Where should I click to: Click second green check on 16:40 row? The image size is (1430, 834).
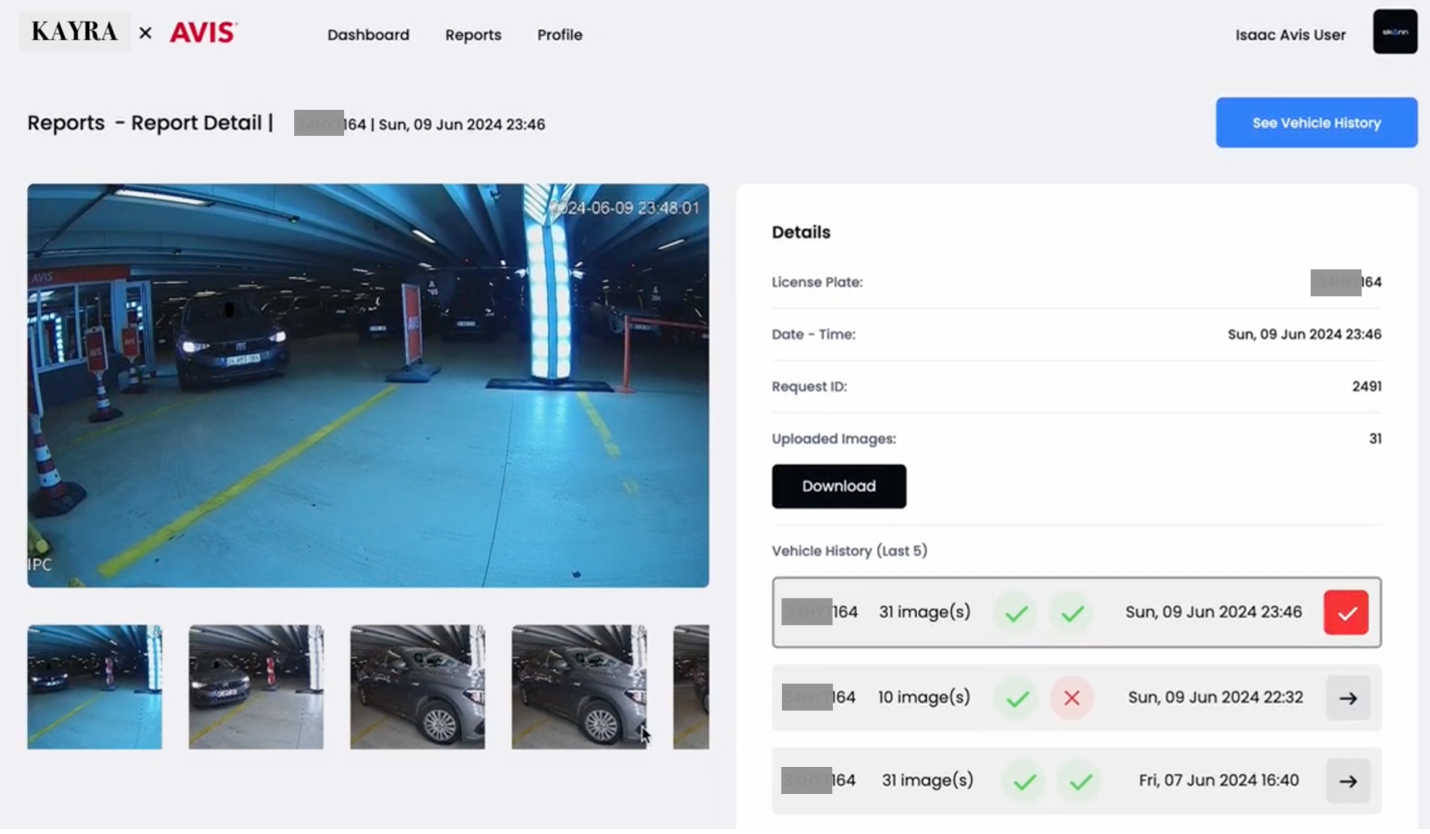pyautogui.click(x=1080, y=781)
